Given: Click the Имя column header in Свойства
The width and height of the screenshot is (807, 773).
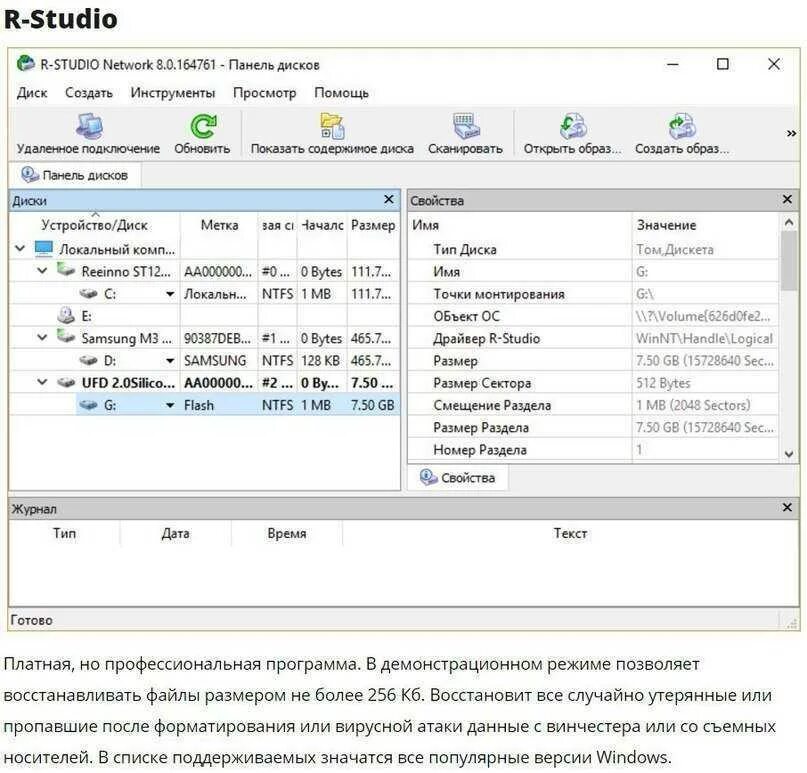Looking at the screenshot, I should (x=520, y=225).
